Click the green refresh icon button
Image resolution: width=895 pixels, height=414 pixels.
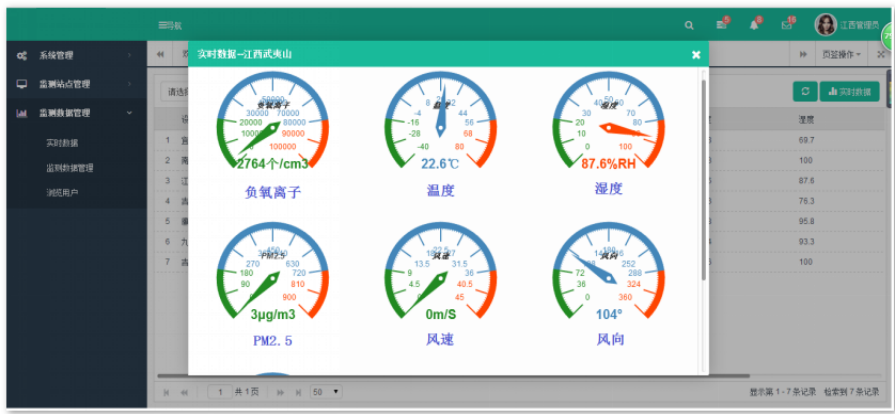click(x=804, y=91)
